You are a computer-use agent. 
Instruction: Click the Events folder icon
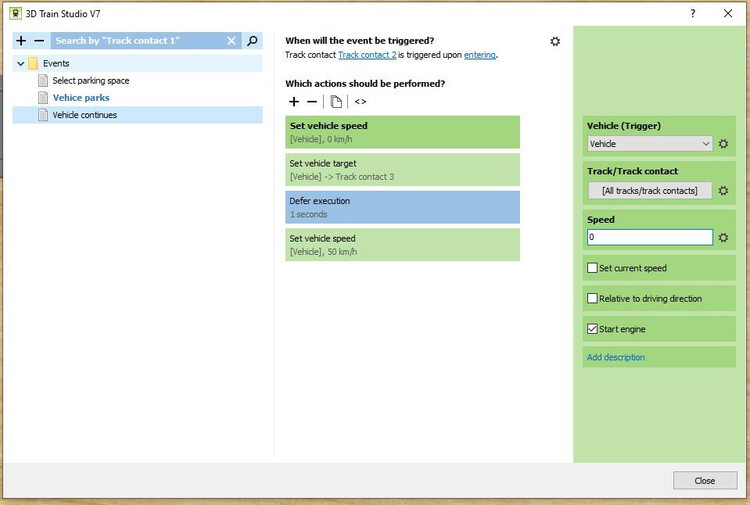pyautogui.click(x=33, y=63)
